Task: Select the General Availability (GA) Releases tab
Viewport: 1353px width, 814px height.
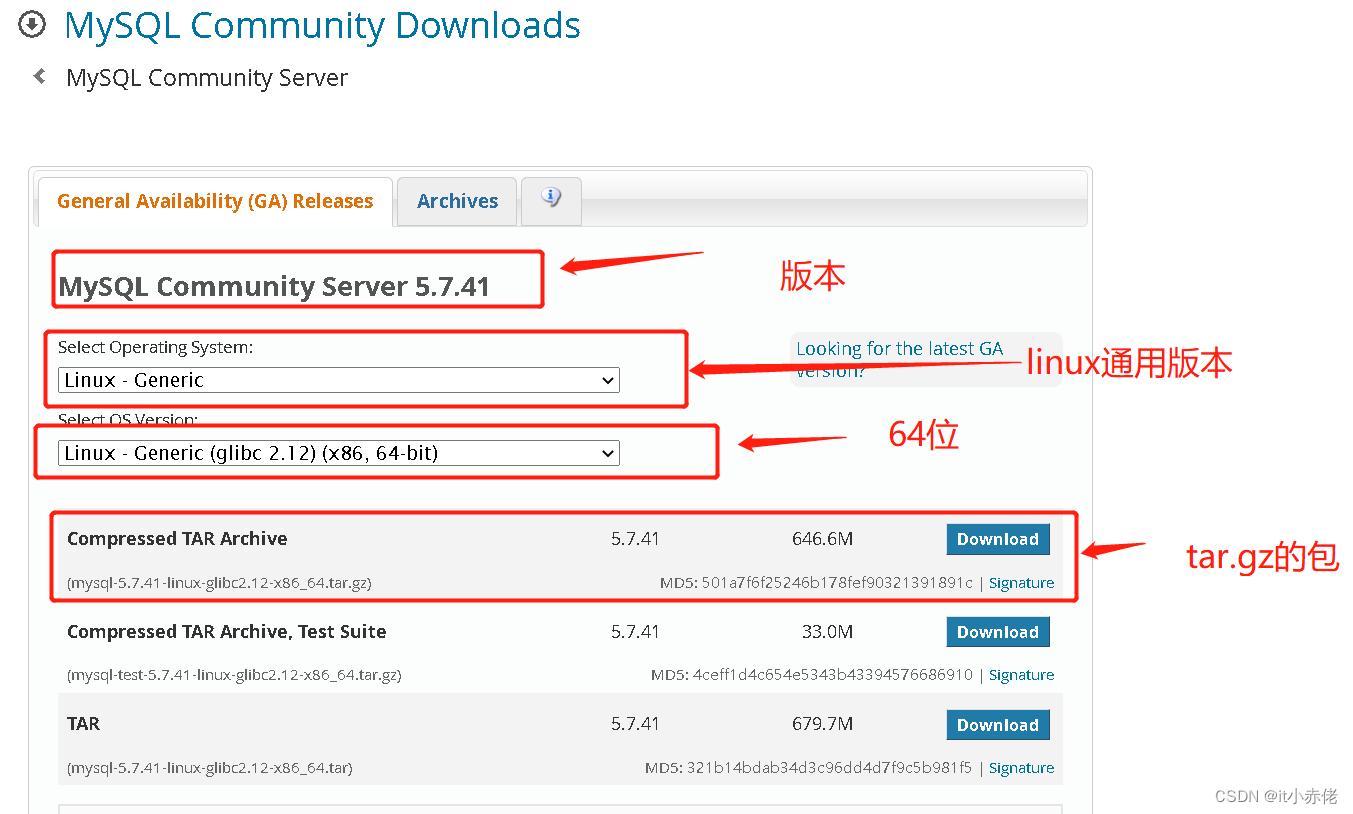Action: [214, 200]
